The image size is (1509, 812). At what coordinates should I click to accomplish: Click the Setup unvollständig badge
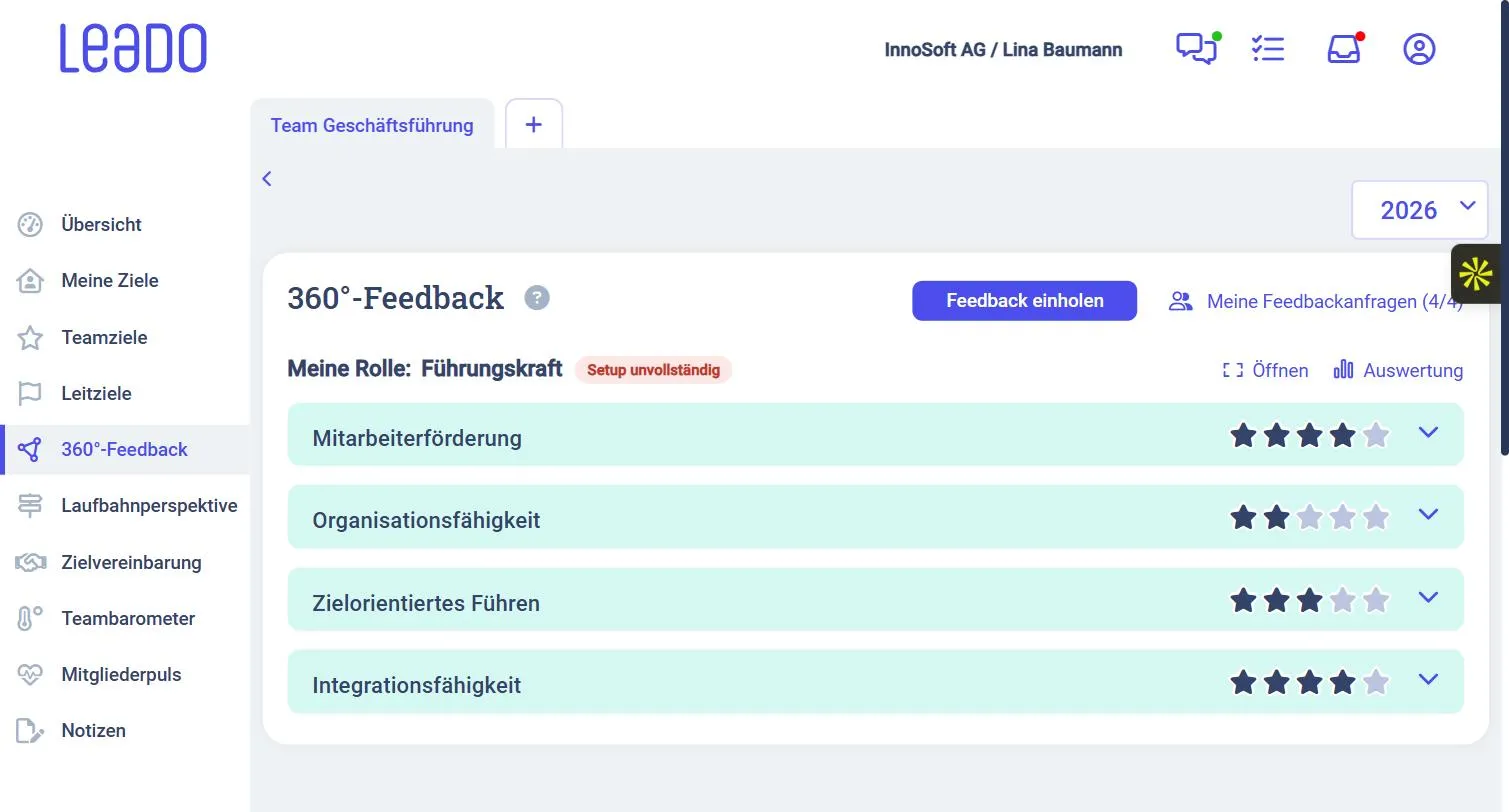[x=653, y=370]
